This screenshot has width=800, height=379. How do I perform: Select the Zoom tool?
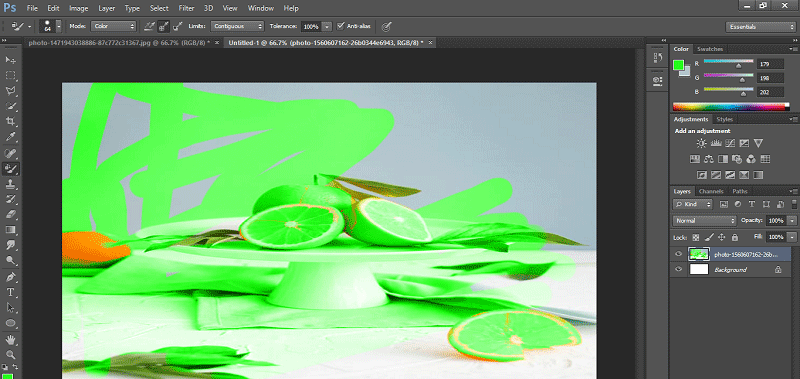[x=10, y=355]
